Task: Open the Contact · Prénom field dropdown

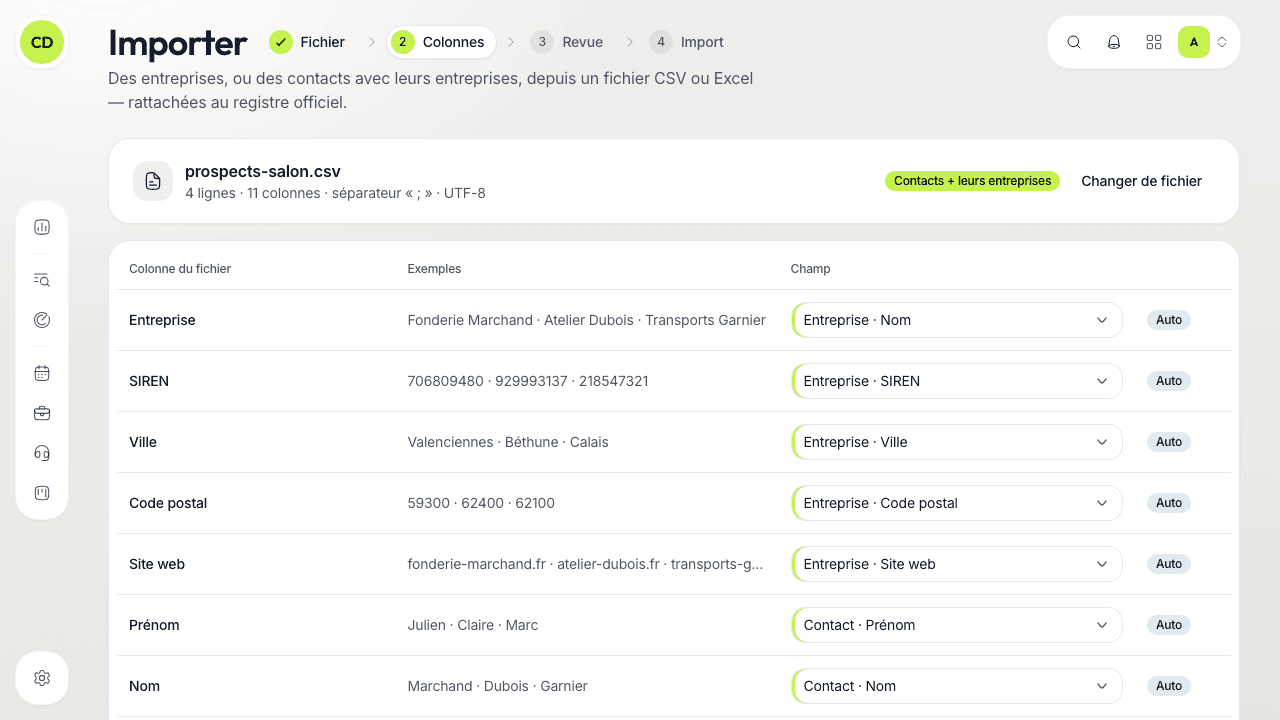Action: (957, 625)
